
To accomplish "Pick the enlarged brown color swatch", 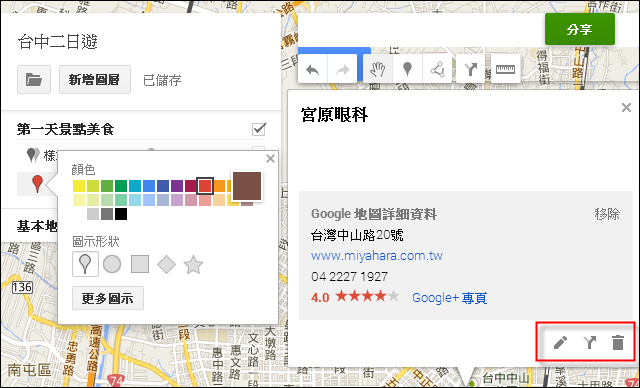I will [247, 186].
